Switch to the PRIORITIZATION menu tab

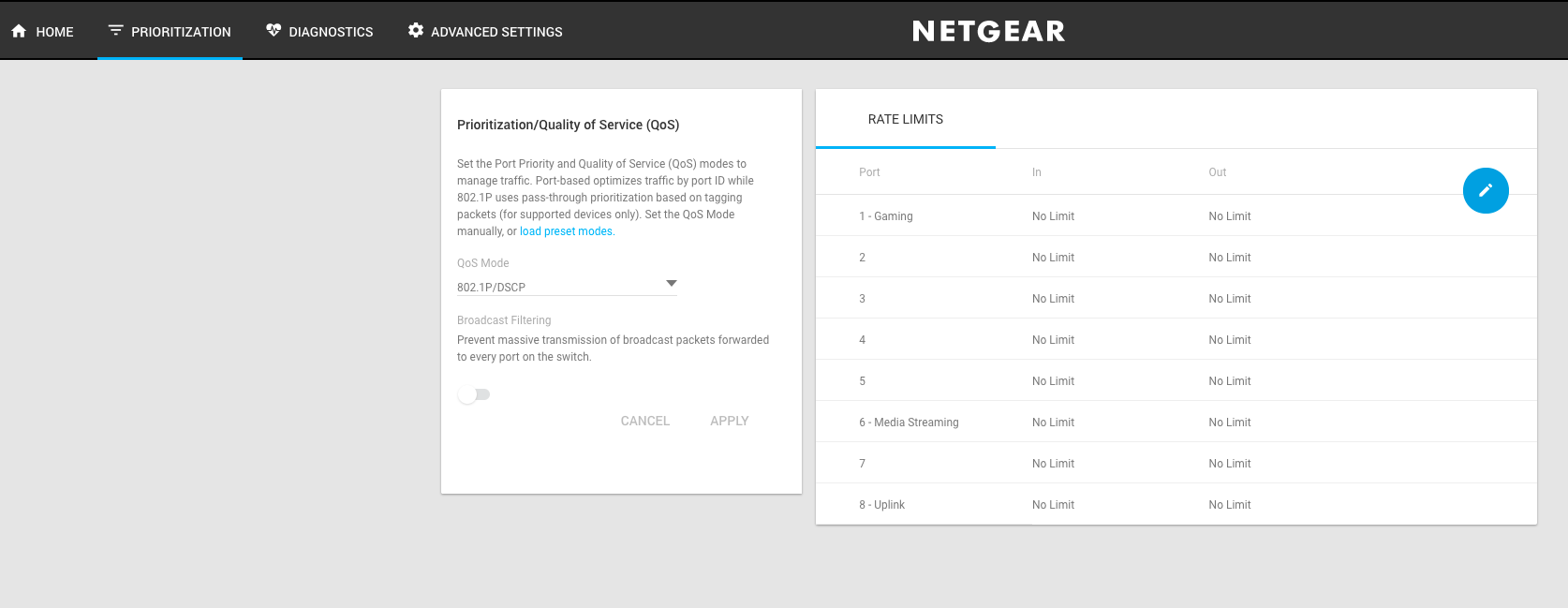(x=170, y=31)
